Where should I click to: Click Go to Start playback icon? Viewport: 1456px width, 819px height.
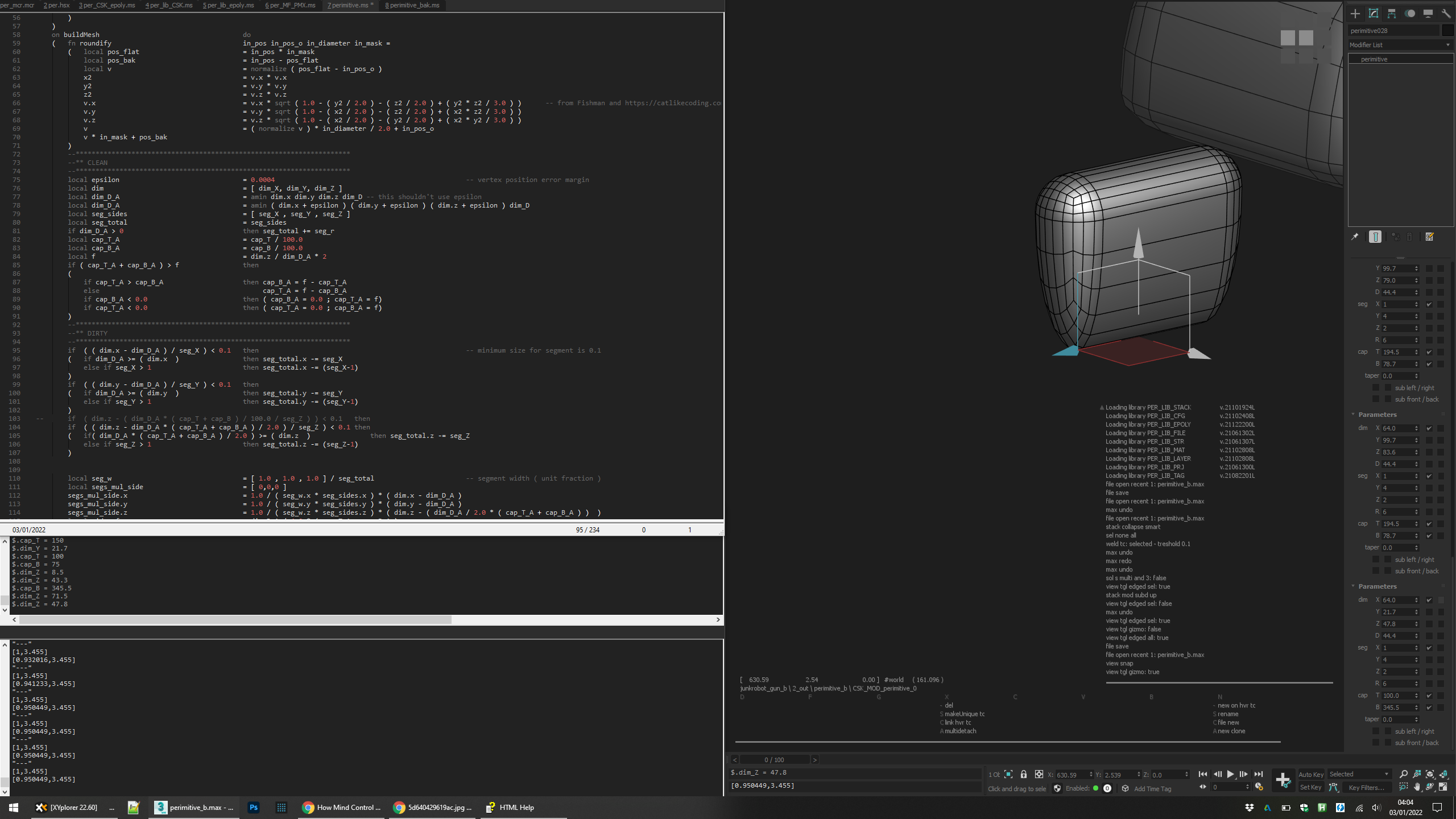[x=1203, y=774]
